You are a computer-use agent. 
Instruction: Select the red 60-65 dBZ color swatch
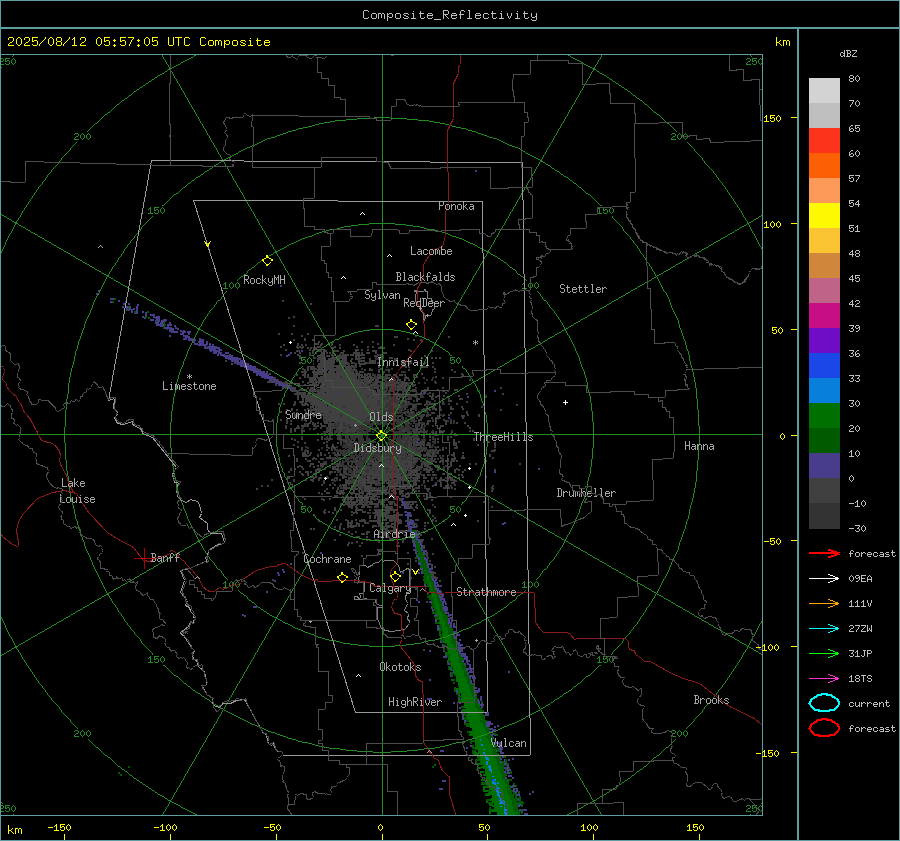(x=824, y=141)
